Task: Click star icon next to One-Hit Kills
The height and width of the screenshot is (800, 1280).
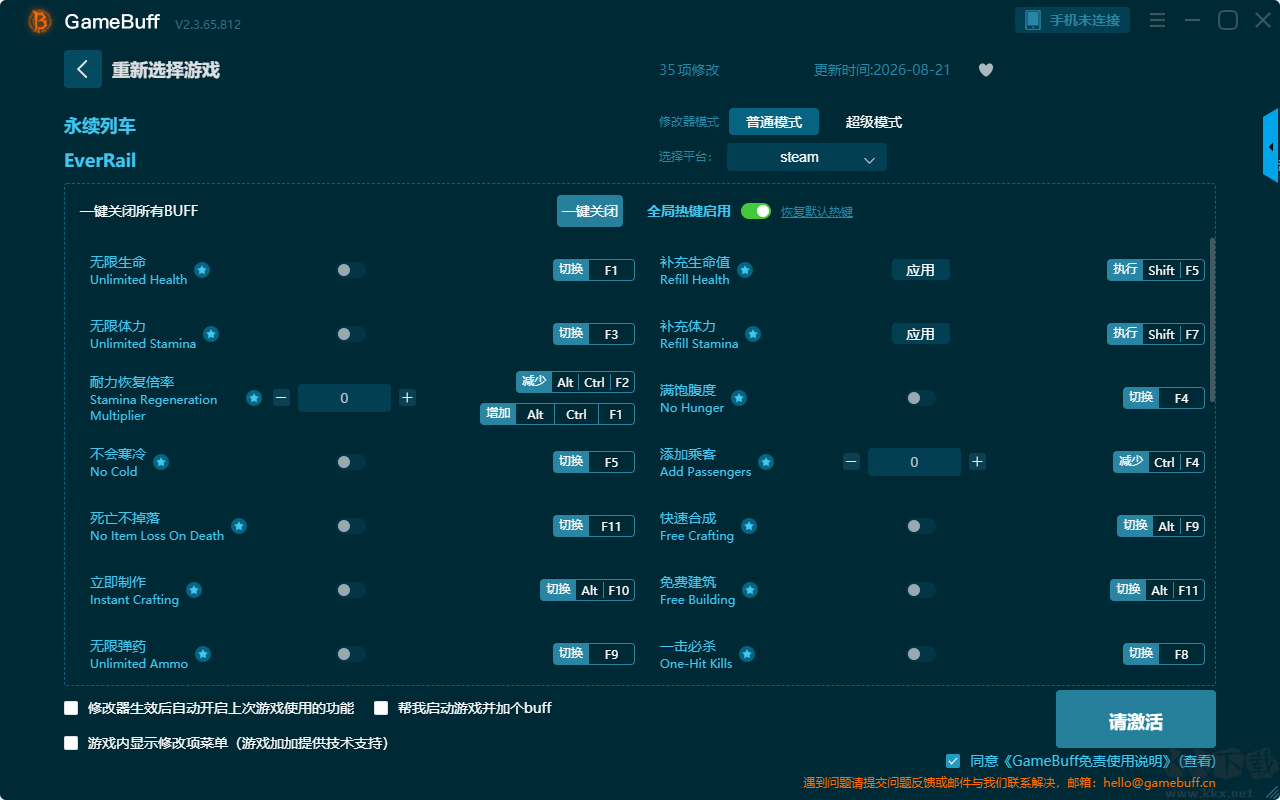Action: (x=747, y=654)
